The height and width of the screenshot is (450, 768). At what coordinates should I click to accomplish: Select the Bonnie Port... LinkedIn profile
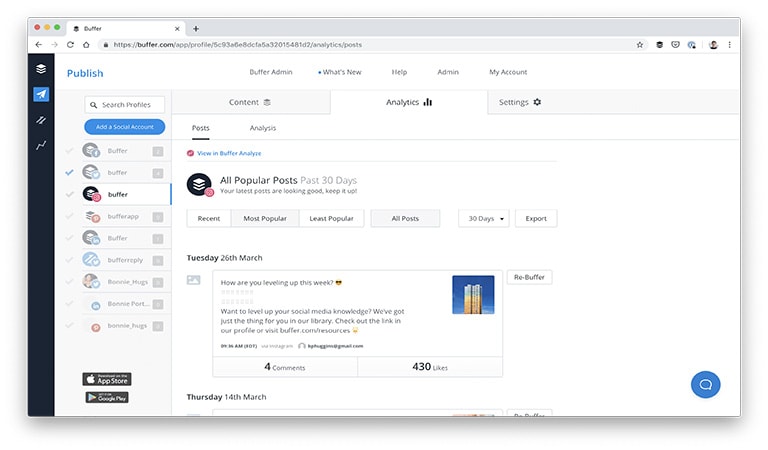point(127,304)
